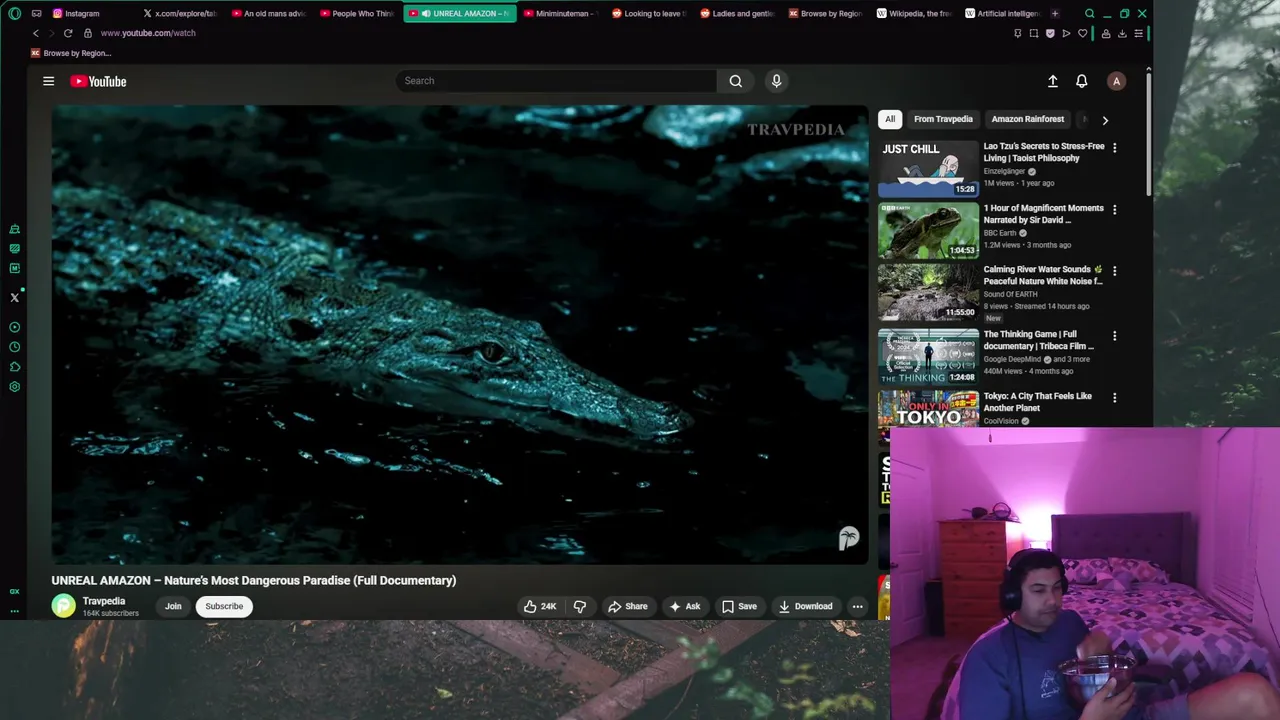Viewport: 1280px width, 720px height.
Task: Open the Trapvedia channel name link
Action: click(x=104, y=601)
